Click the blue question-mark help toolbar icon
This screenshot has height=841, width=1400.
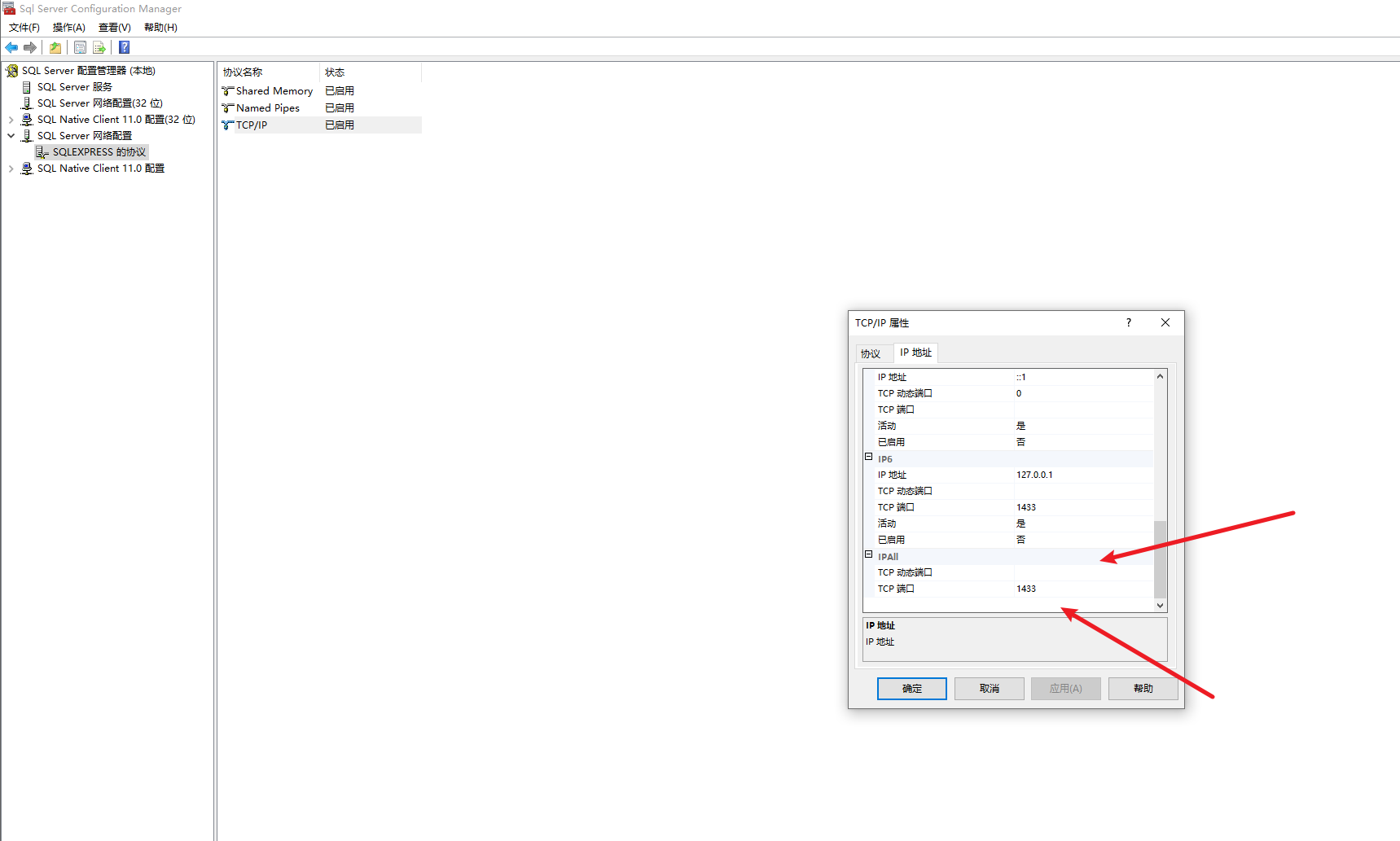pos(124,47)
